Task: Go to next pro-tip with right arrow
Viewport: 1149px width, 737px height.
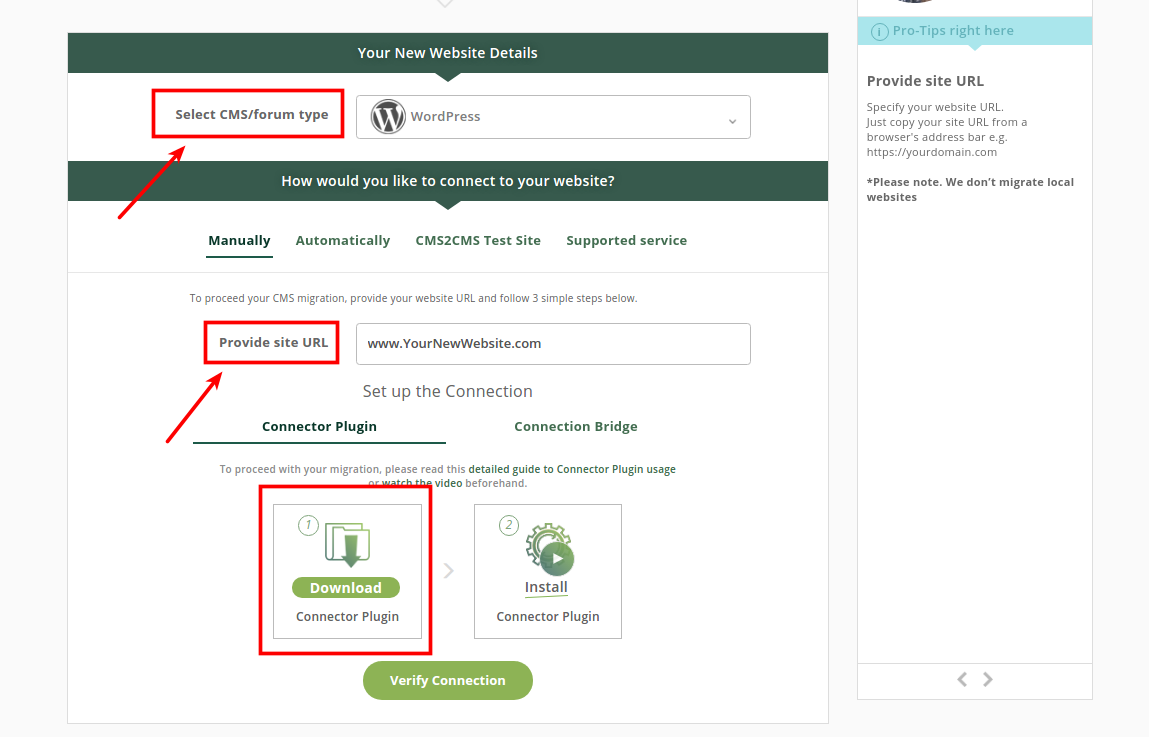Action: click(988, 679)
